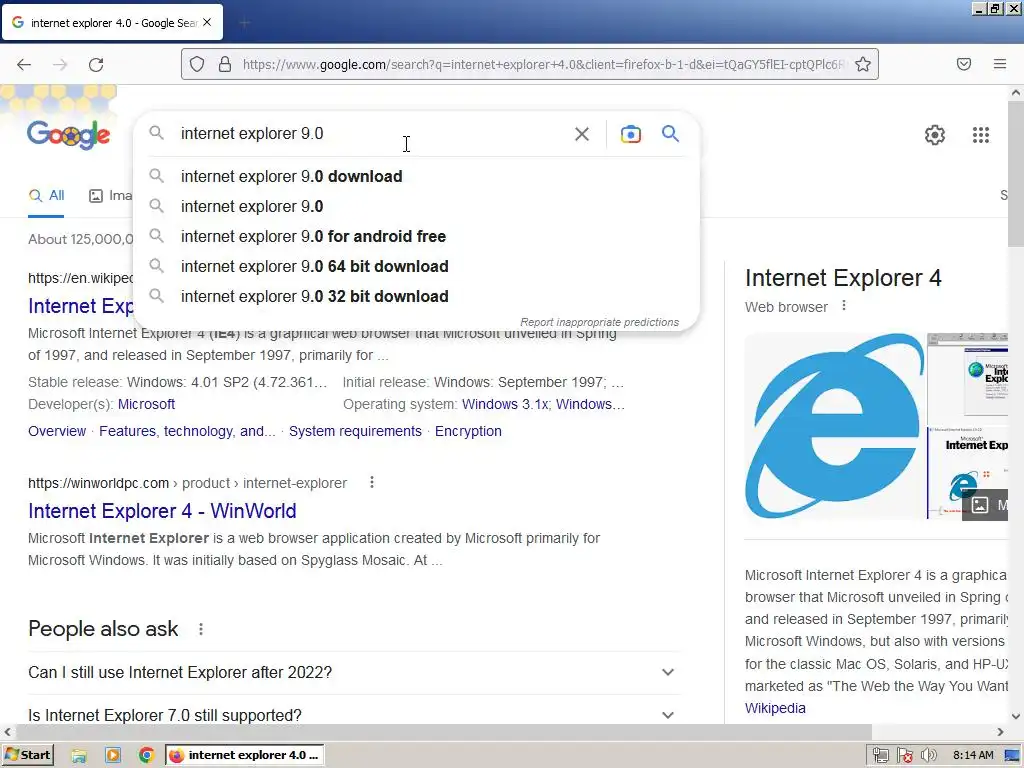
Task: Click the security alert tray icon
Action: (x=904, y=756)
